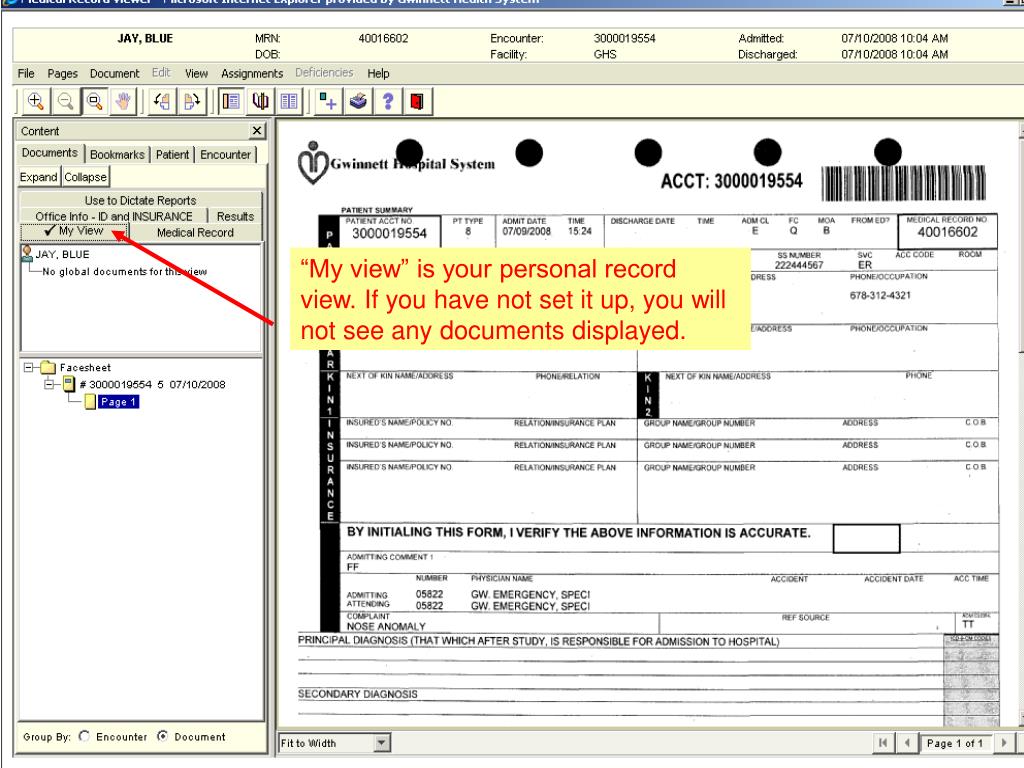This screenshot has height=768, width=1024.
Task: Go to previous page arrow
Action: pyautogui.click(x=907, y=743)
